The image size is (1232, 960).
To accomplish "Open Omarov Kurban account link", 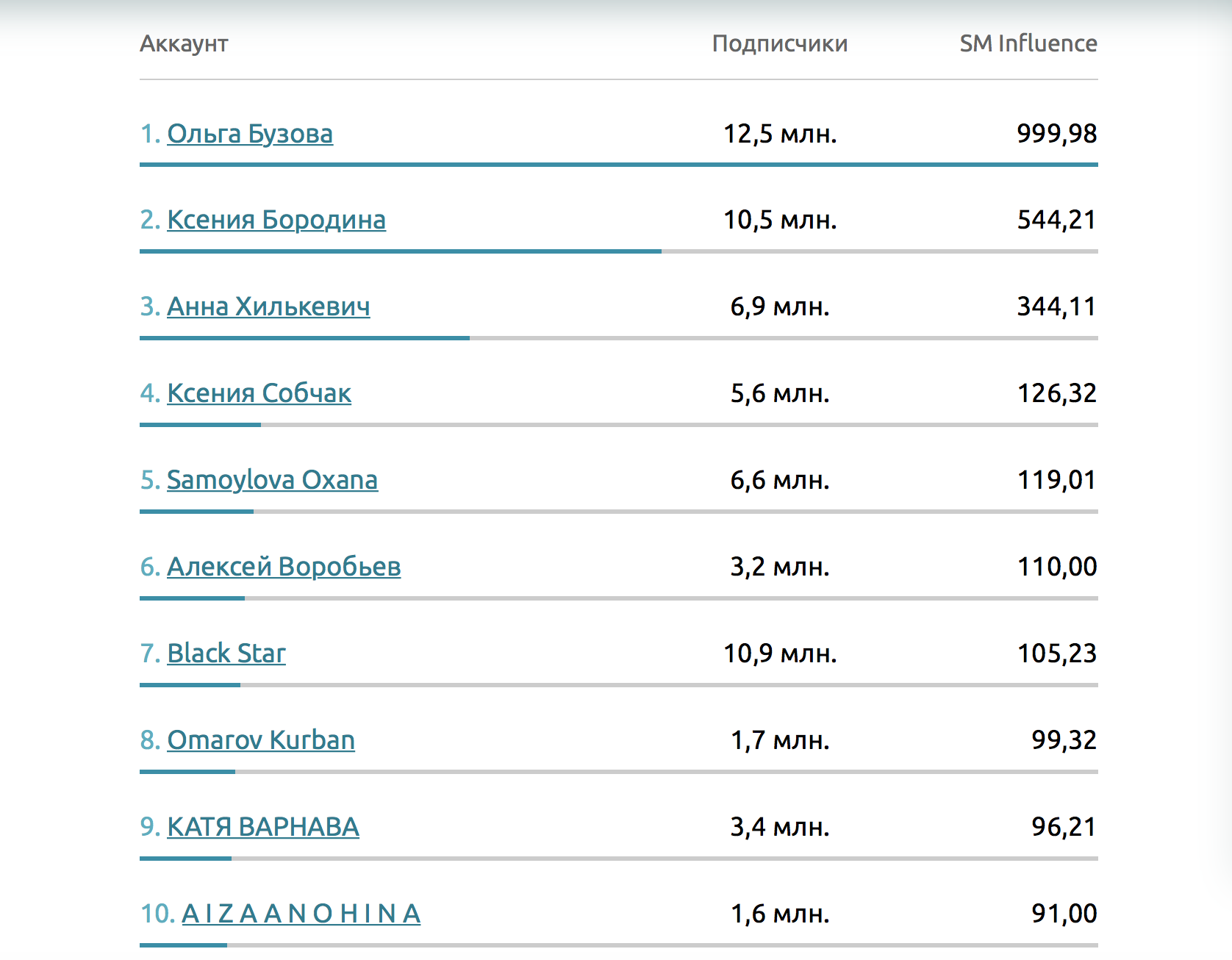I will click(261, 740).
